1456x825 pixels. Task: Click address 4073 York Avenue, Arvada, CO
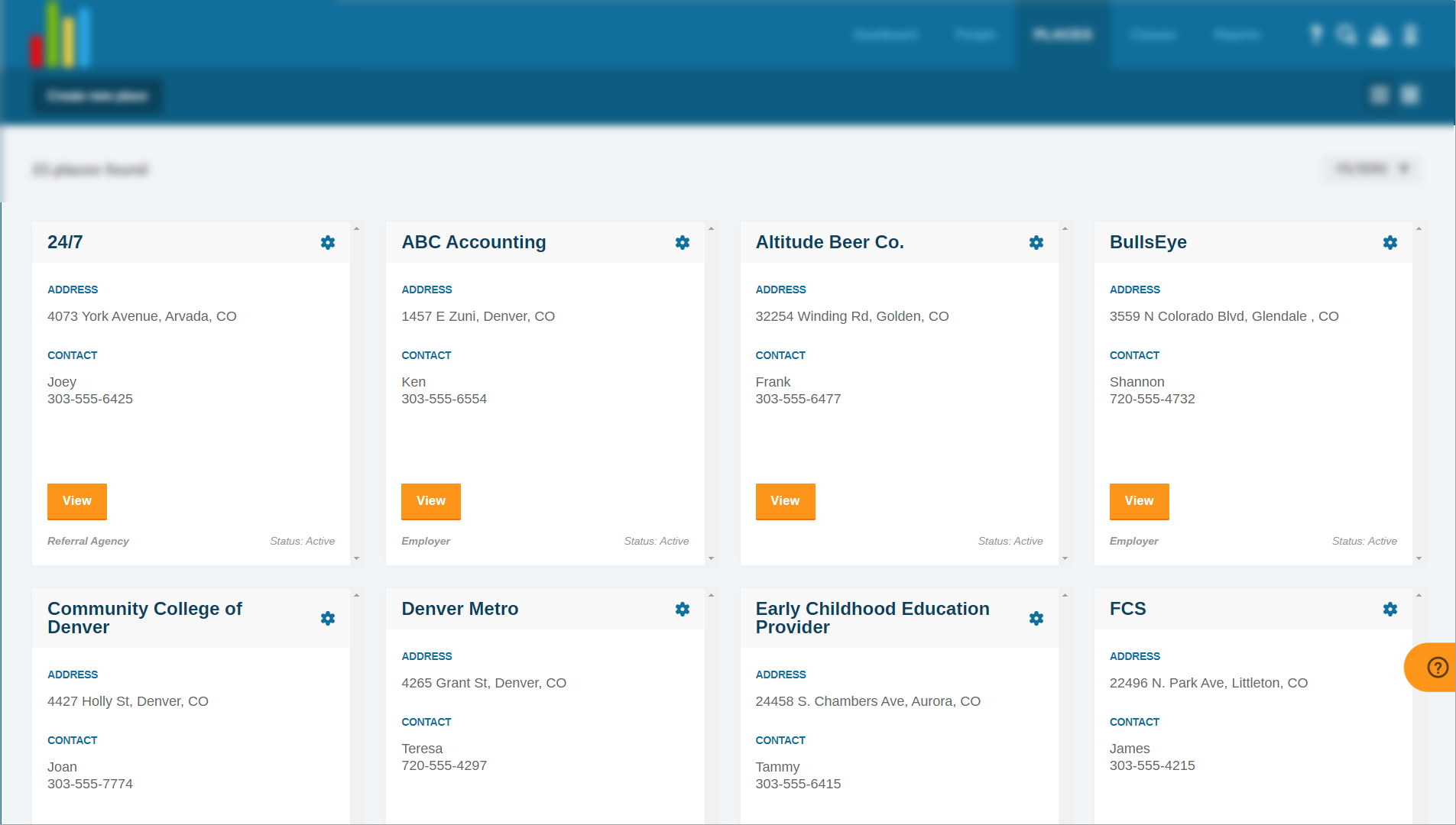point(142,316)
